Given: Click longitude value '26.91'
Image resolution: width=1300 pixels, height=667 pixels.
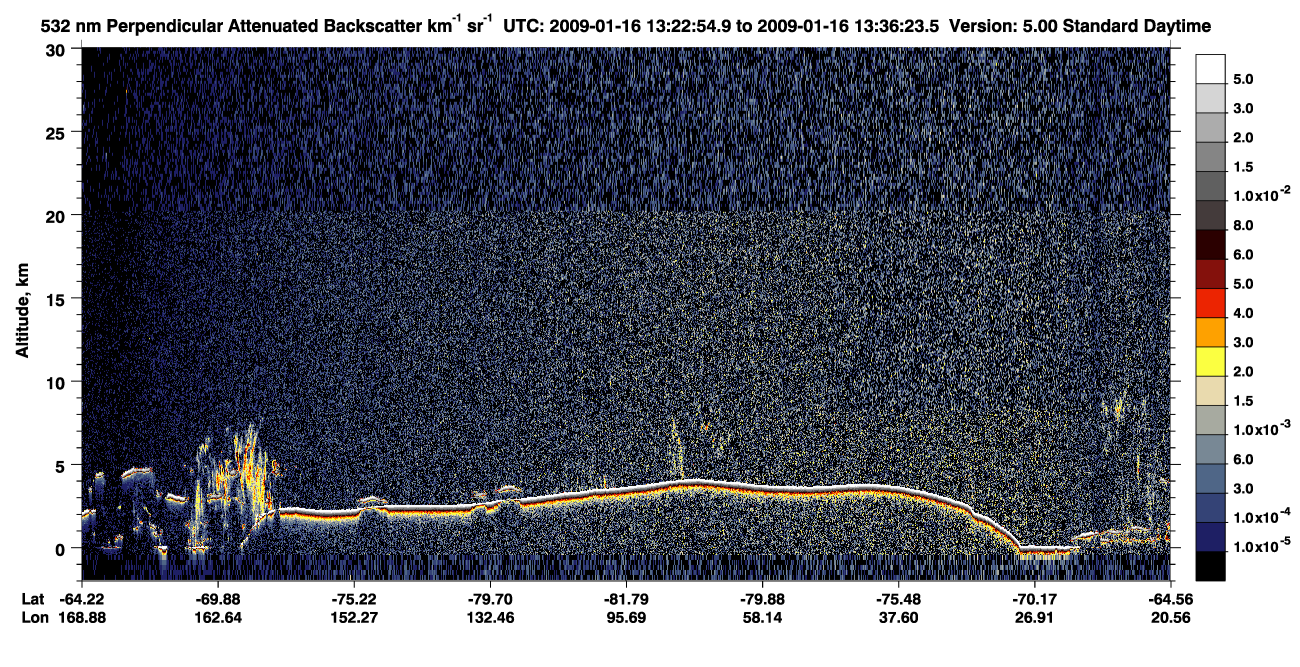Looking at the screenshot, I should [1035, 618].
